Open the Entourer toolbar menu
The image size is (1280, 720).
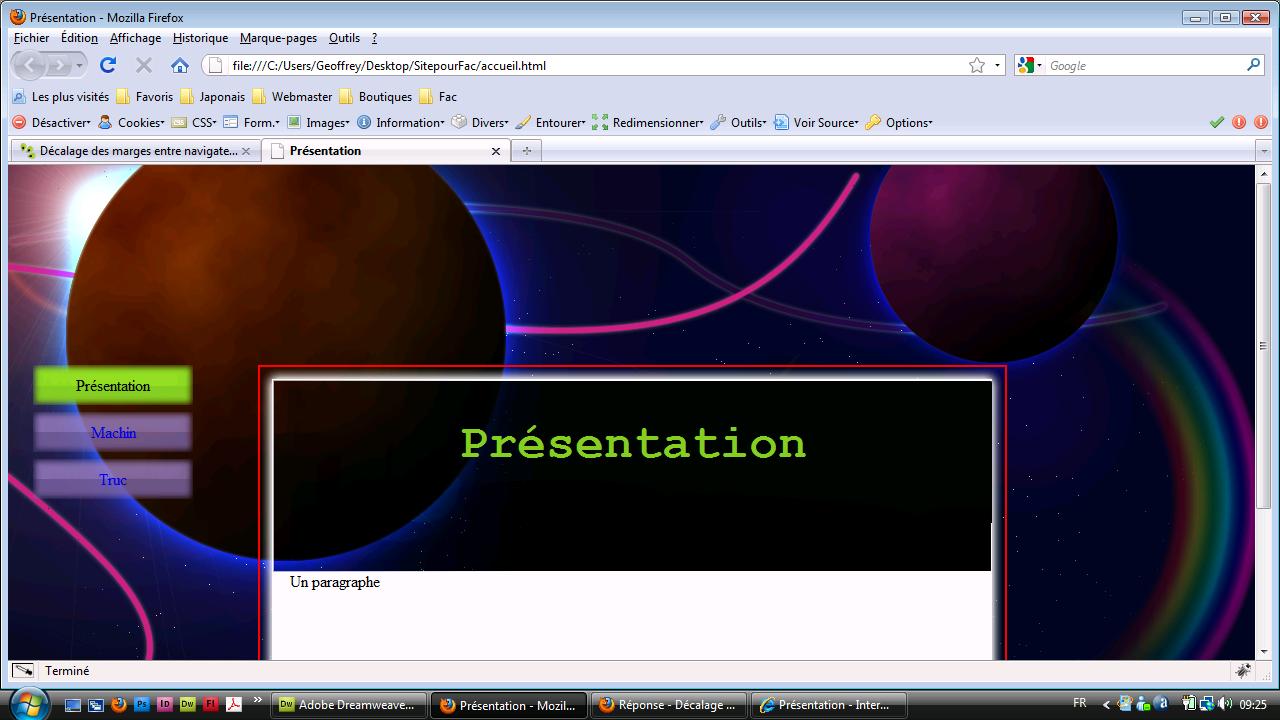coord(550,123)
